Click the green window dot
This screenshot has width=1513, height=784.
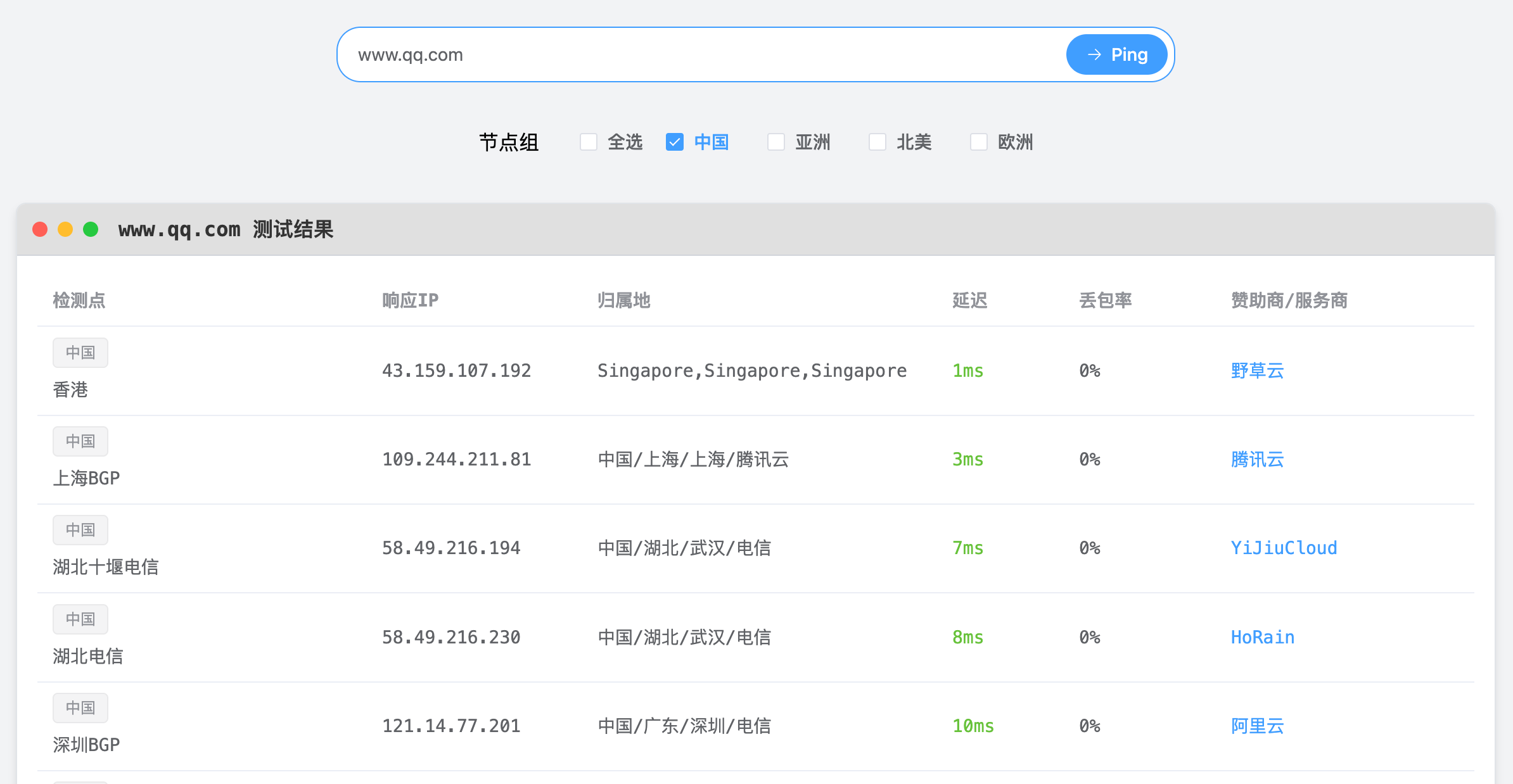(x=91, y=229)
